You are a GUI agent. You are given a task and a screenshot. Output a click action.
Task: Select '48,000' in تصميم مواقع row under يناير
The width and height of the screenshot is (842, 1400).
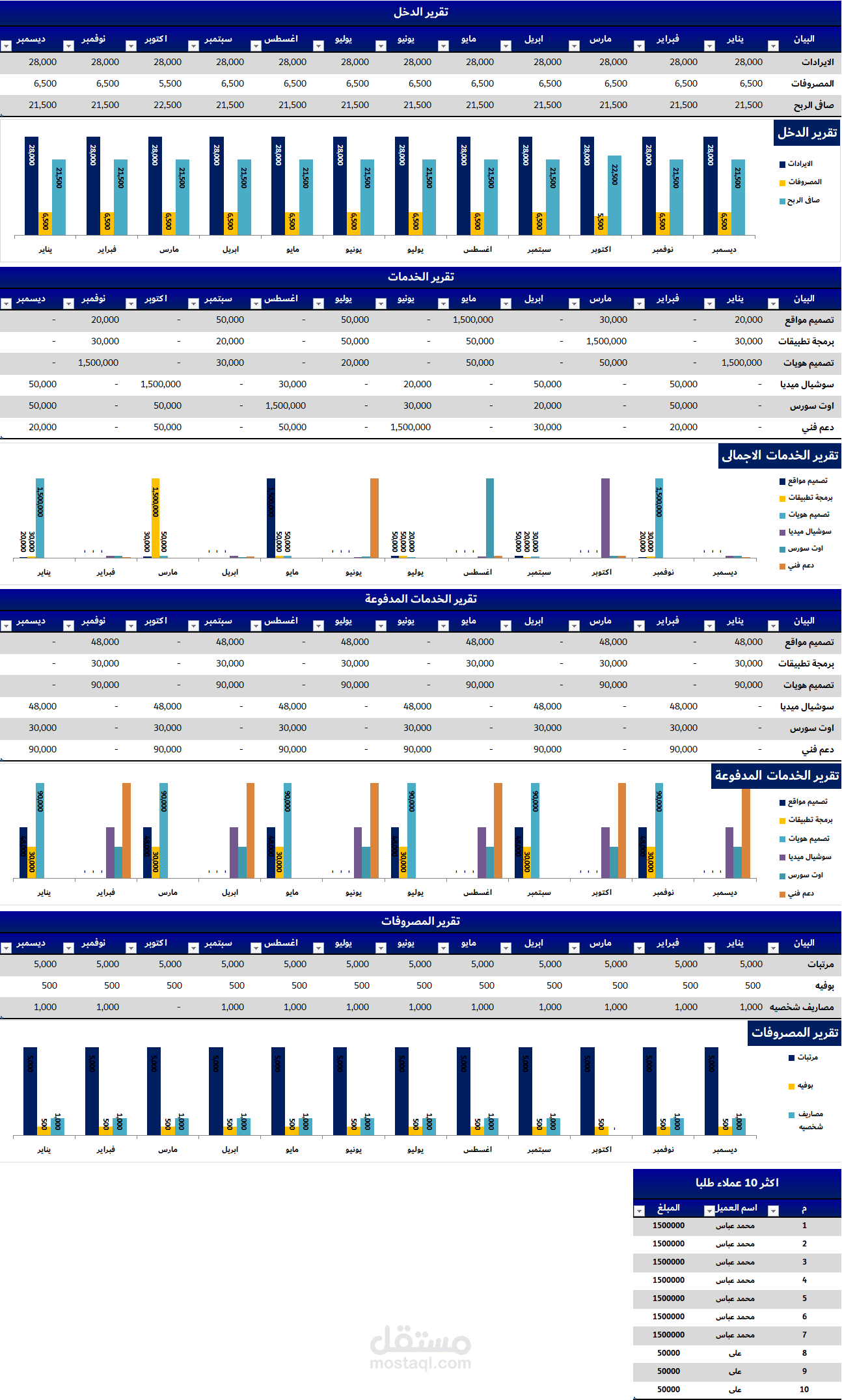click(x=748, y=642)
